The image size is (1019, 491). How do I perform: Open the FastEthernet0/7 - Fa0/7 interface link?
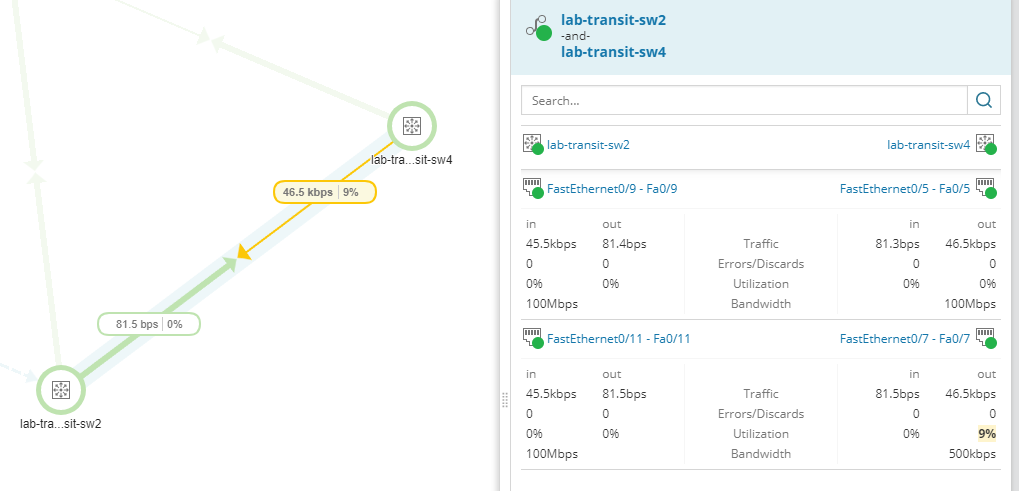click(x=904, y=339)
